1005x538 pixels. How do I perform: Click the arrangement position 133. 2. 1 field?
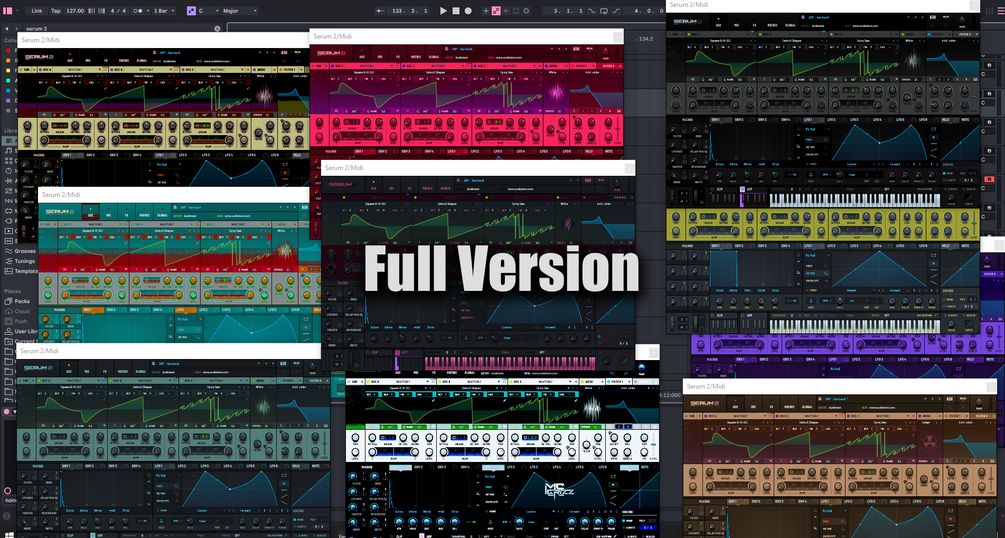408,11
